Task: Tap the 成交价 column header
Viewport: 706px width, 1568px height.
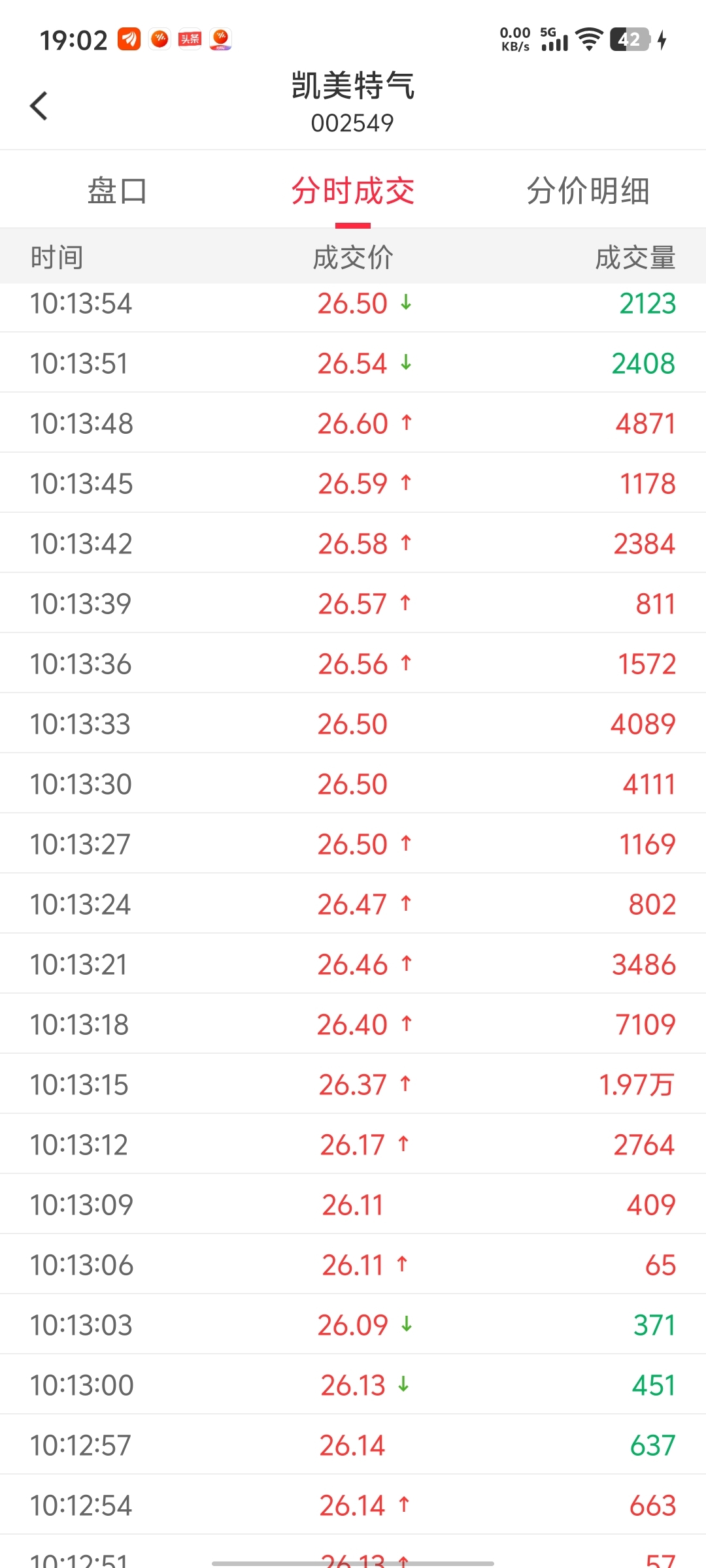Action: point(352,257)
